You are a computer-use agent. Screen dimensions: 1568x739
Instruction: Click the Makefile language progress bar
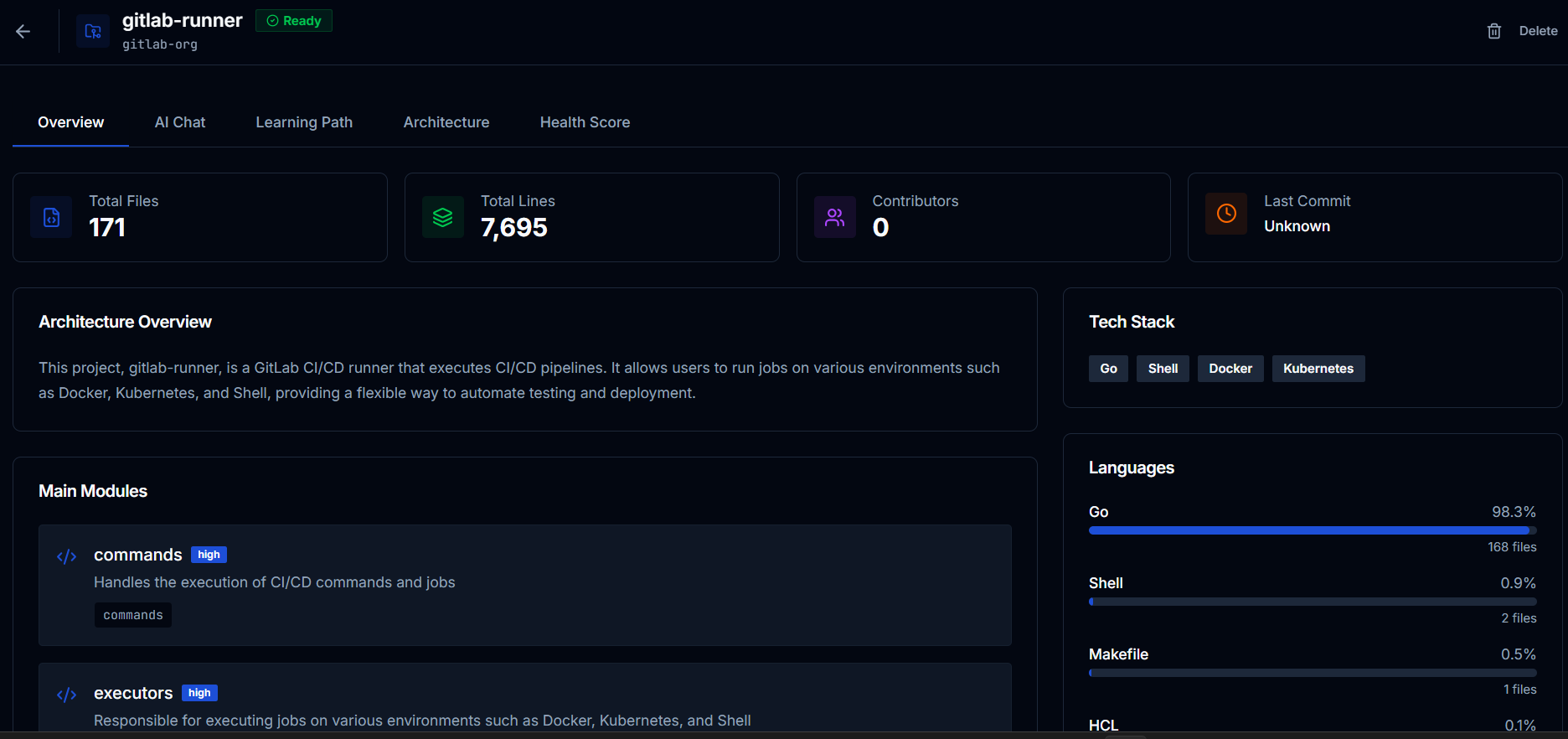(x=1313, y=673)
